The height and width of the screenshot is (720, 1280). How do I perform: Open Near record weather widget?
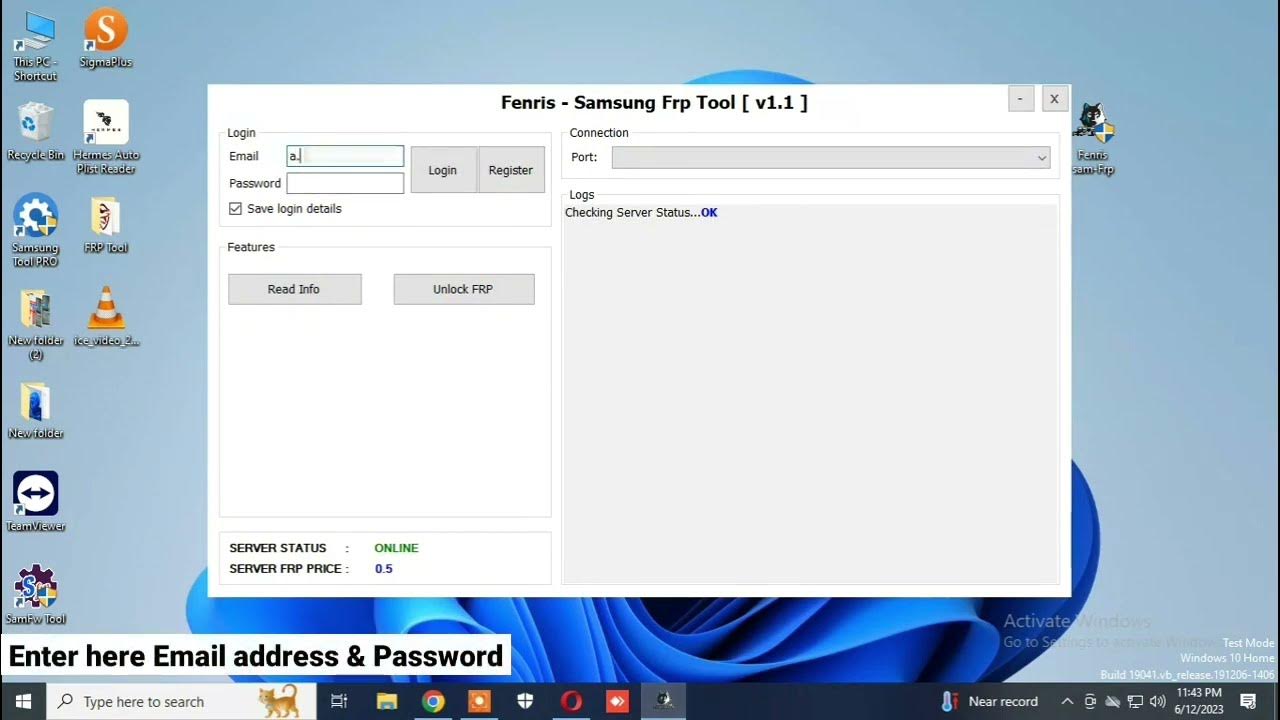(x=991, y=701)
